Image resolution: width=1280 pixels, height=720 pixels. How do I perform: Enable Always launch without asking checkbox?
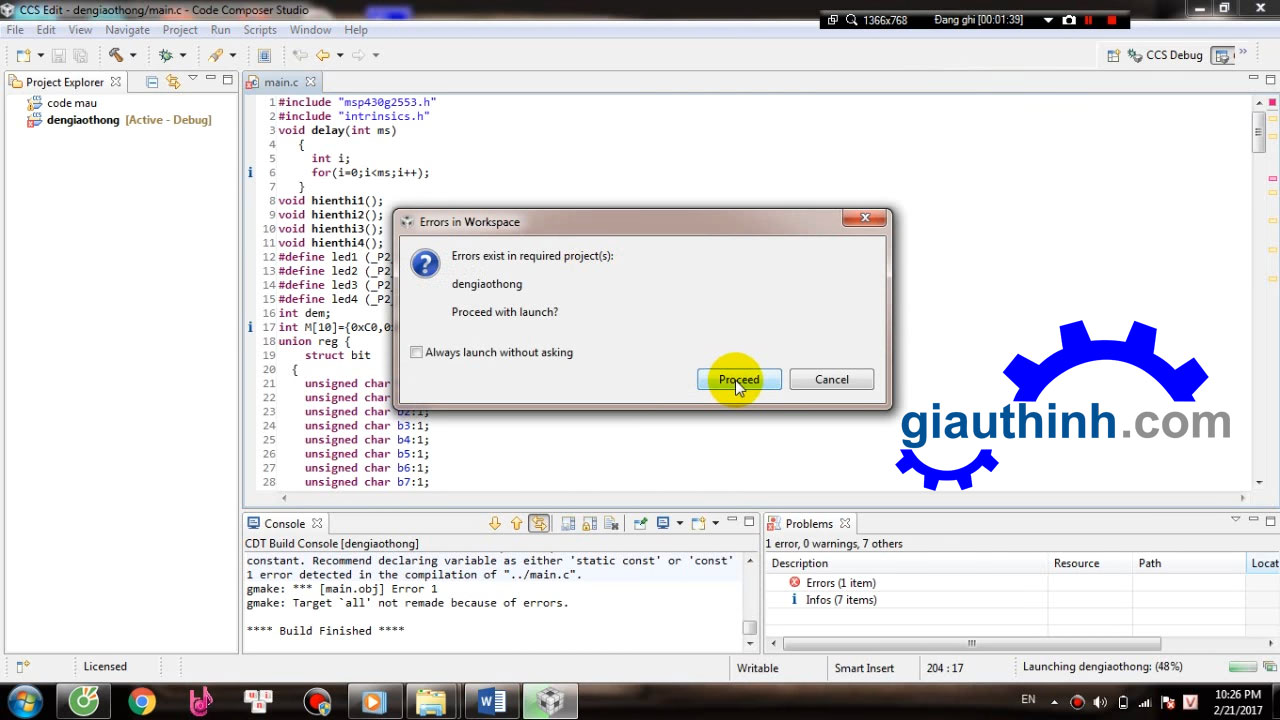click(416, 352)
